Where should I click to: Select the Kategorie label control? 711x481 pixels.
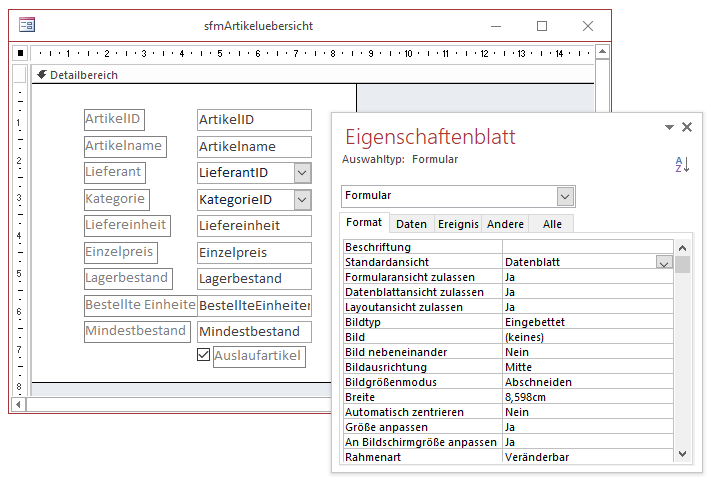click(x=117, y=199)
